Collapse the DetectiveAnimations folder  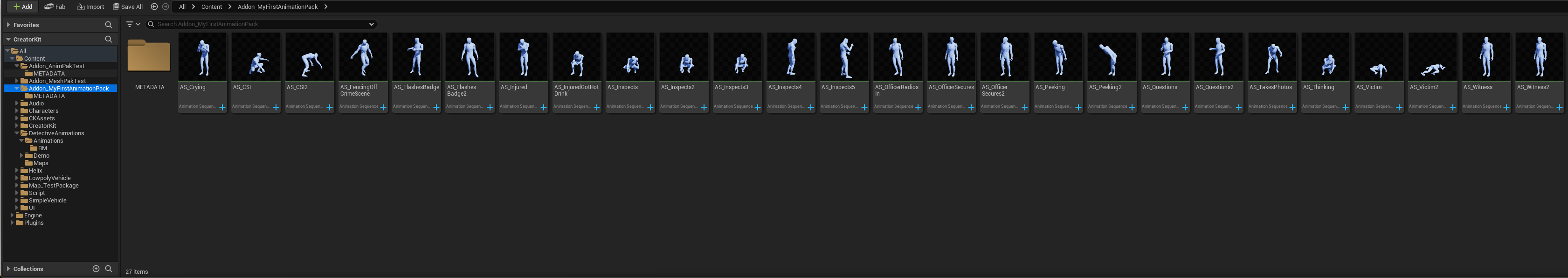pyautogui.click(x=16, y=133)
